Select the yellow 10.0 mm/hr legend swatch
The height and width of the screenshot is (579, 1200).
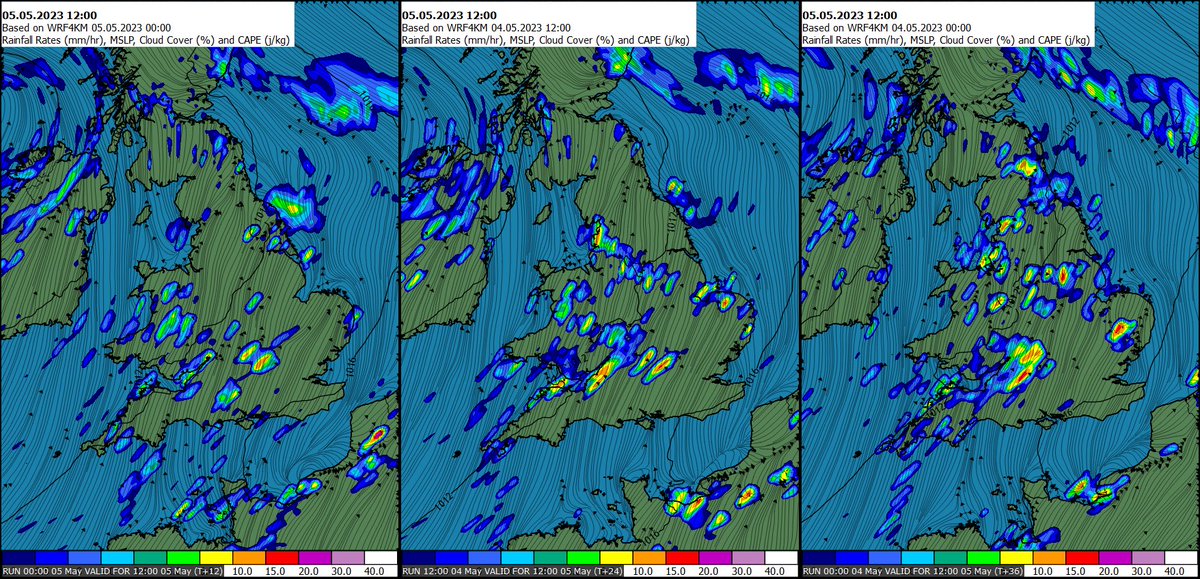click(x=217, y=561)
